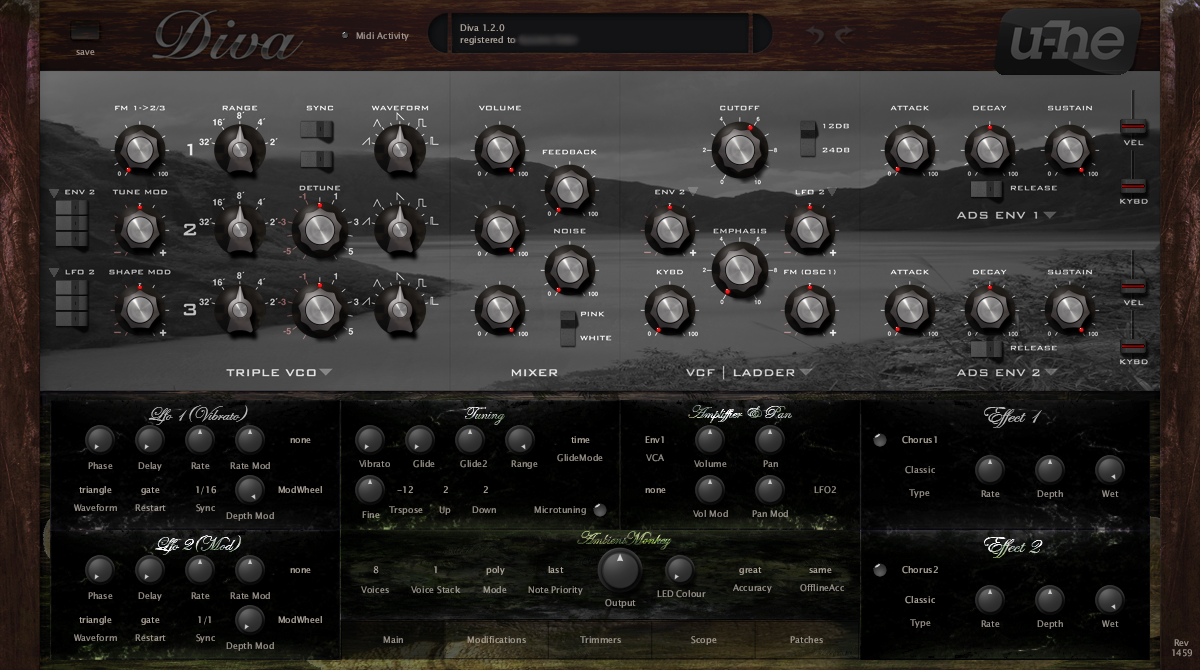Screen dimensions: 1200x670
Task: Switch to the Patches tab
Action: click(x=806, y=640)
